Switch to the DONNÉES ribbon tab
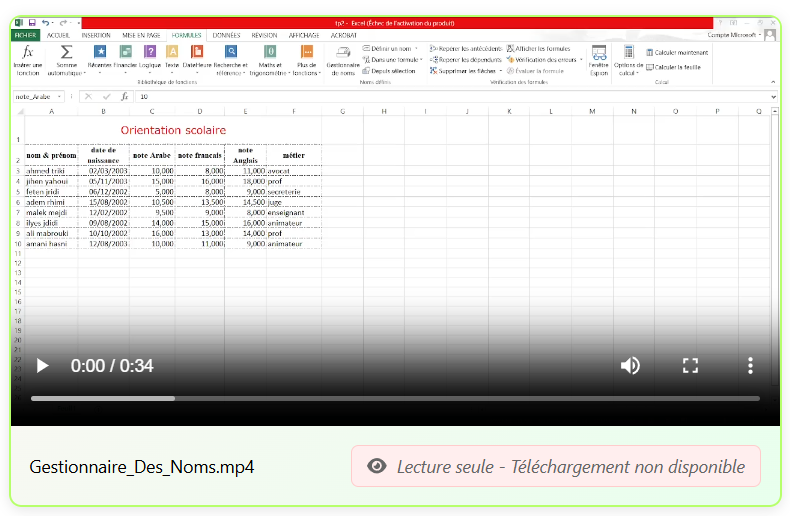This screenshot has width=790, height=516. click(226, 35)
